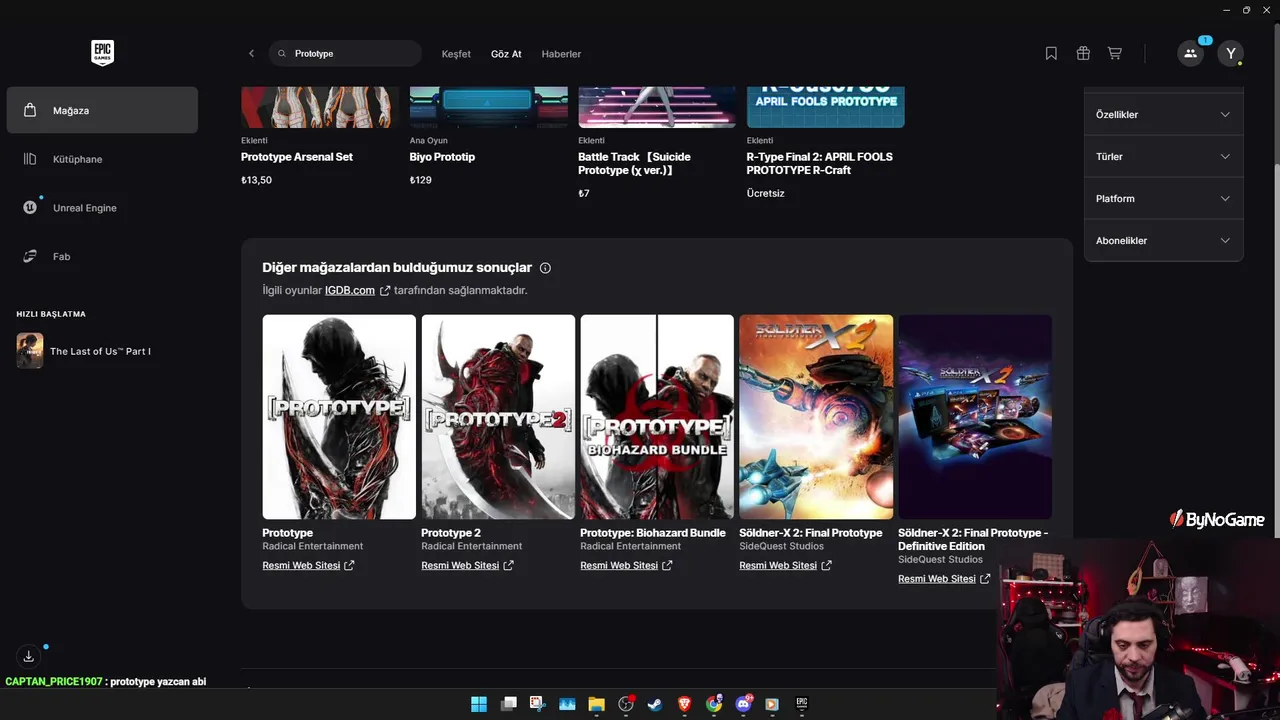Select Kütüphane in the sidebar
1280x720 pixels.
(102, 159)
